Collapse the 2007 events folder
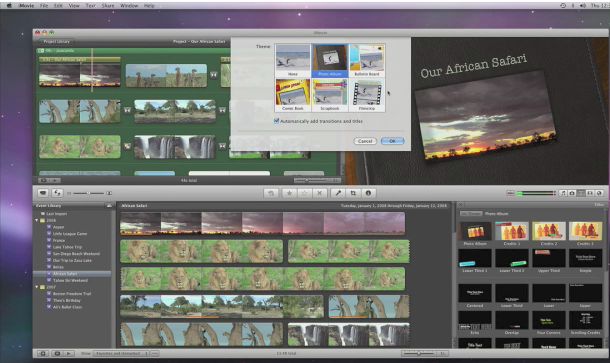This screenshot has height=363, width=610. (x=37, y=287)
